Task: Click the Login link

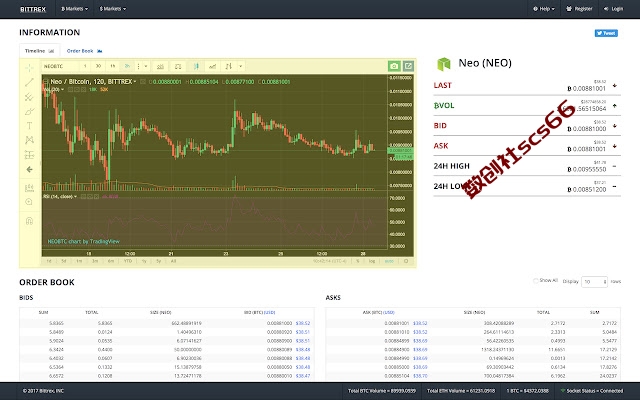Action: [x=613, y=9]
